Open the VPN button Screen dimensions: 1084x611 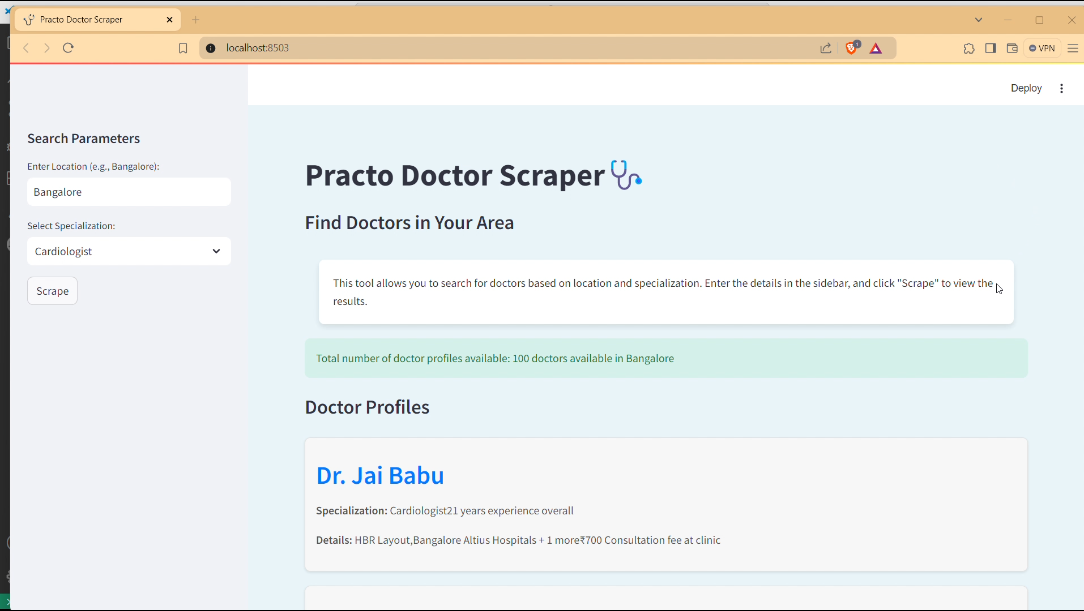click(1042, 48)
